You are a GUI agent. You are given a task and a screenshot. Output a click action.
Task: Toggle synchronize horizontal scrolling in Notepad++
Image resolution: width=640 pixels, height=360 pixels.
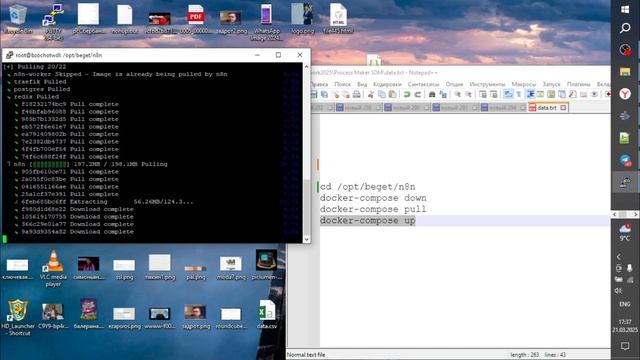point(493,94)
